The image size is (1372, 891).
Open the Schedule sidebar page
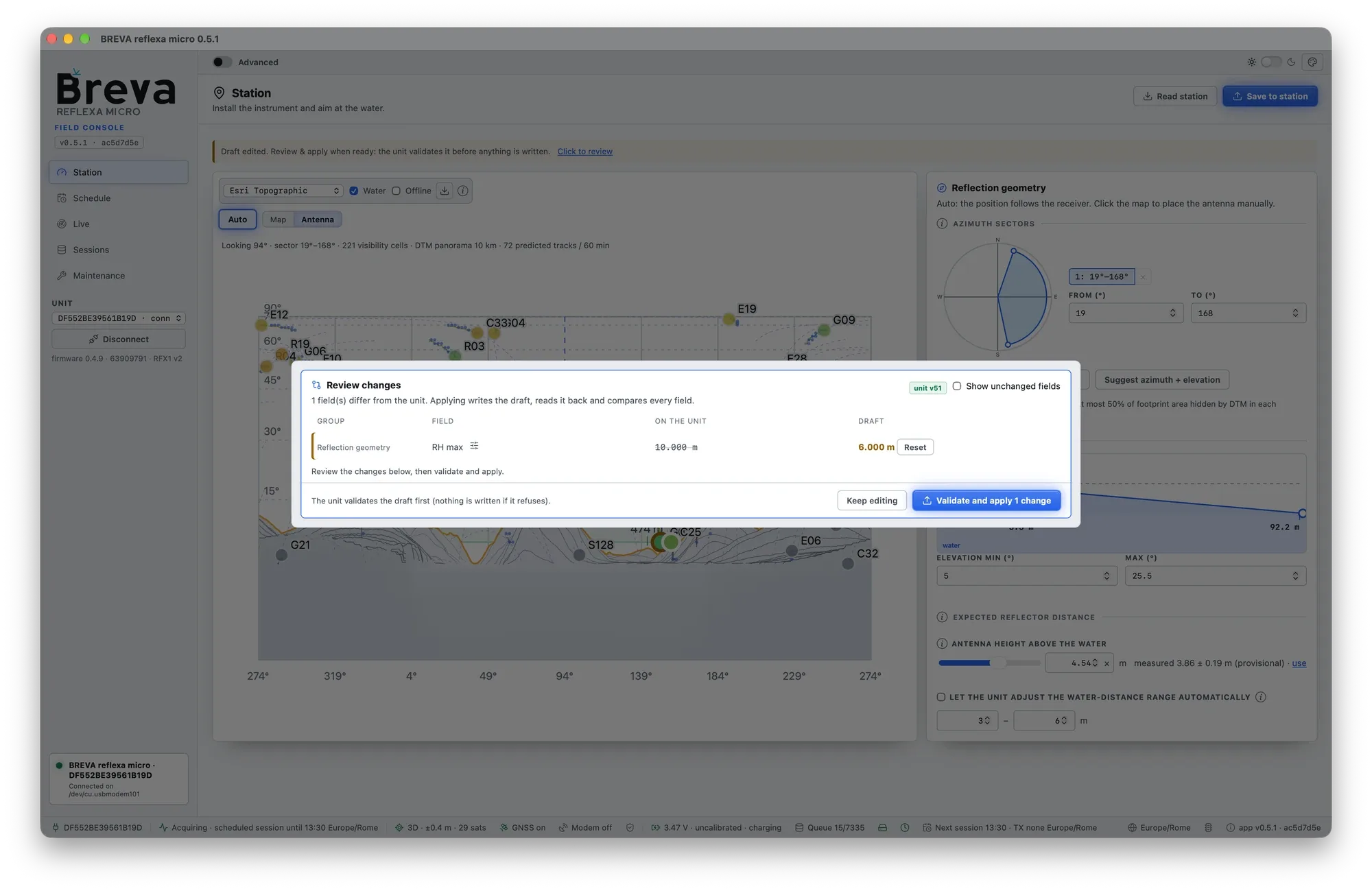(118, 198)
